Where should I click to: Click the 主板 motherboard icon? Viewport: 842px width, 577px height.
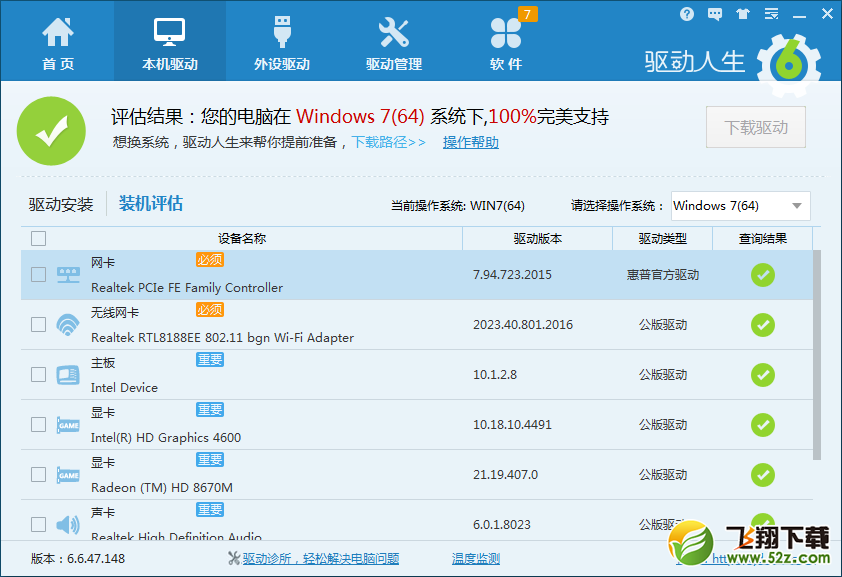click(68, 375)
